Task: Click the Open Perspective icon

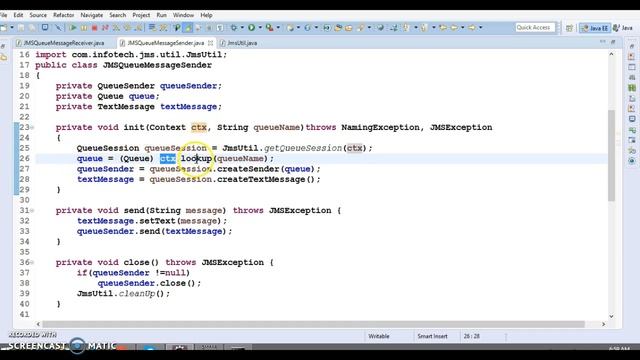Action: click(569, 28)
